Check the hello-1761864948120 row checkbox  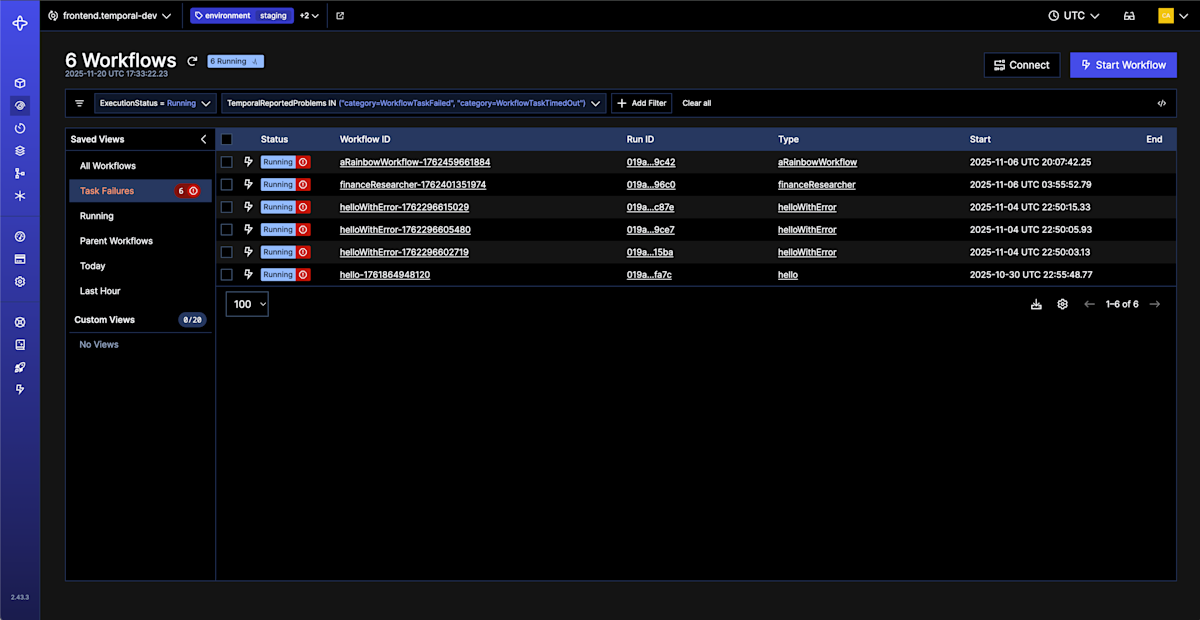[x=227, y=274]
